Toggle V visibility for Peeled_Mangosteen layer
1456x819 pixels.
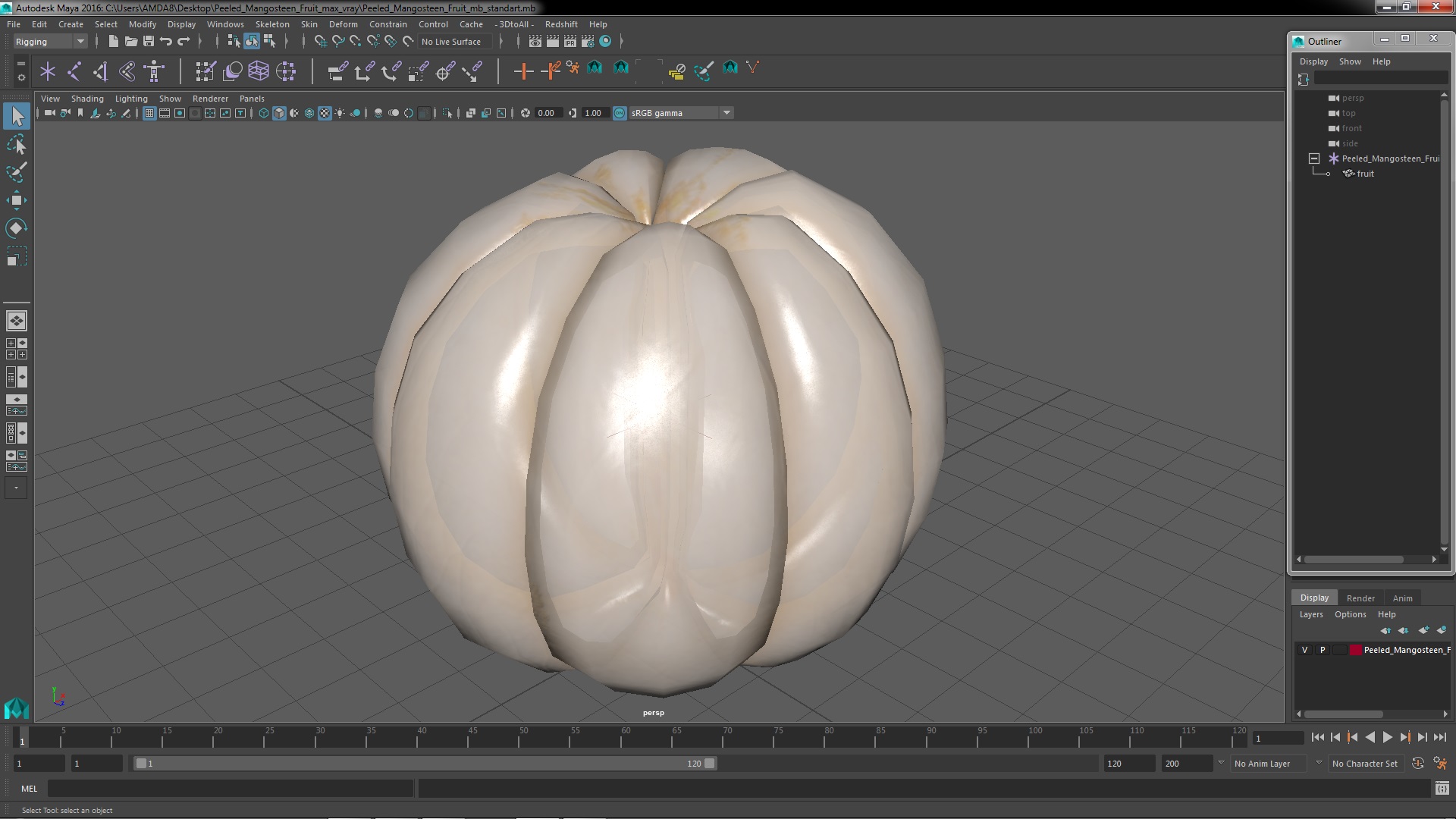(1304, 650)
